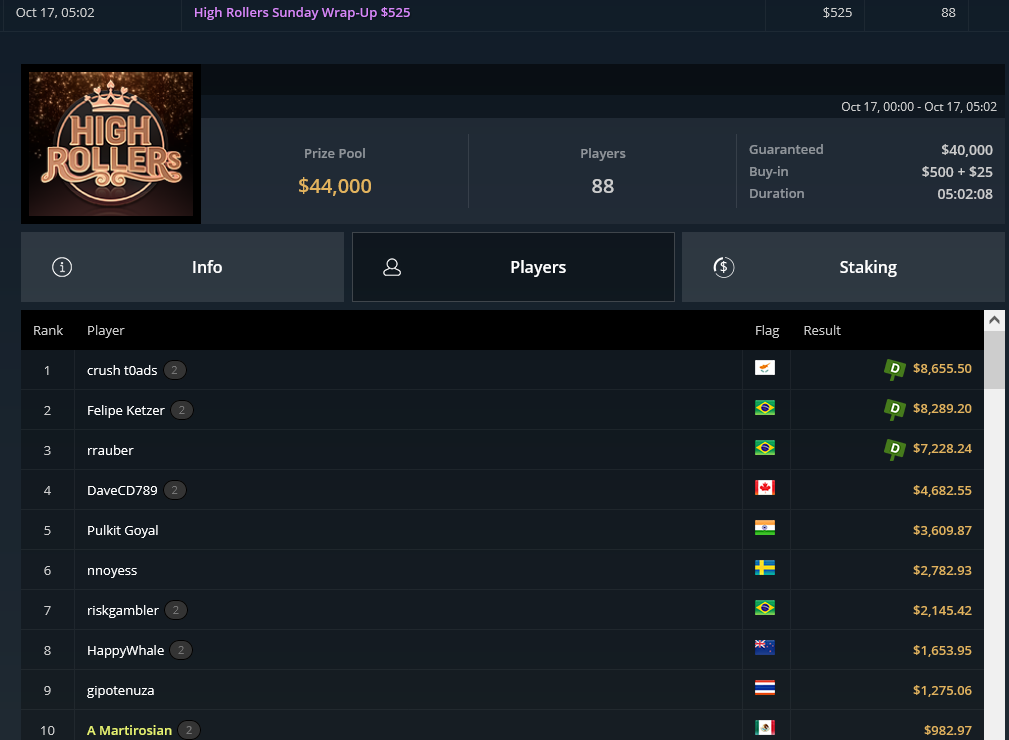Click the Rank column header
The image size is (1009, 740).
[48, 330]
